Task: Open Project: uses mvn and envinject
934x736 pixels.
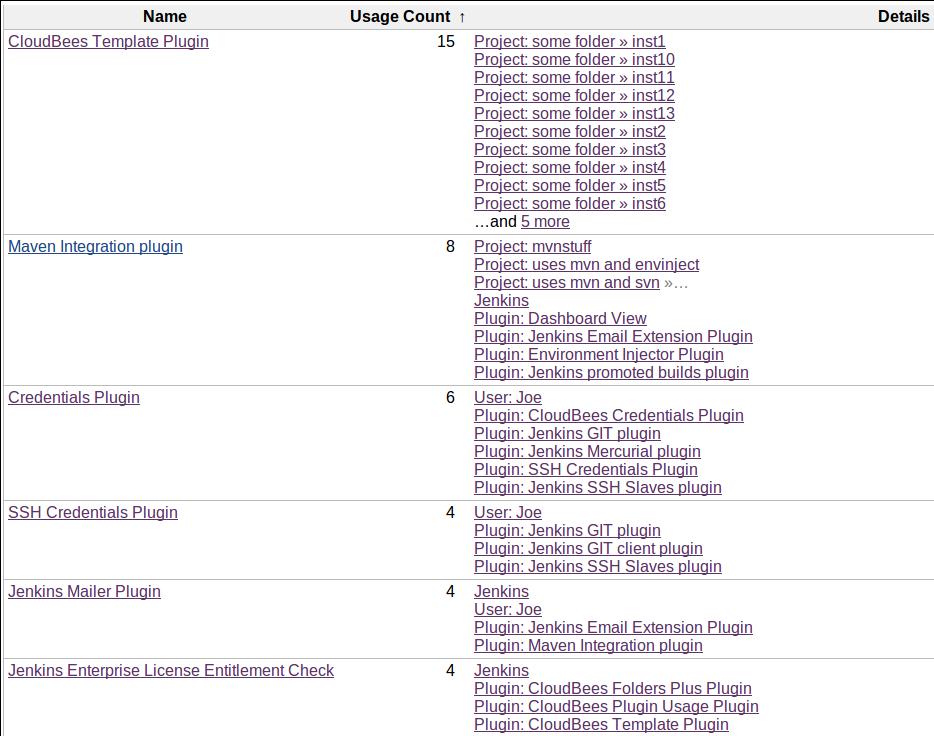Action: [x=586, y=265]
